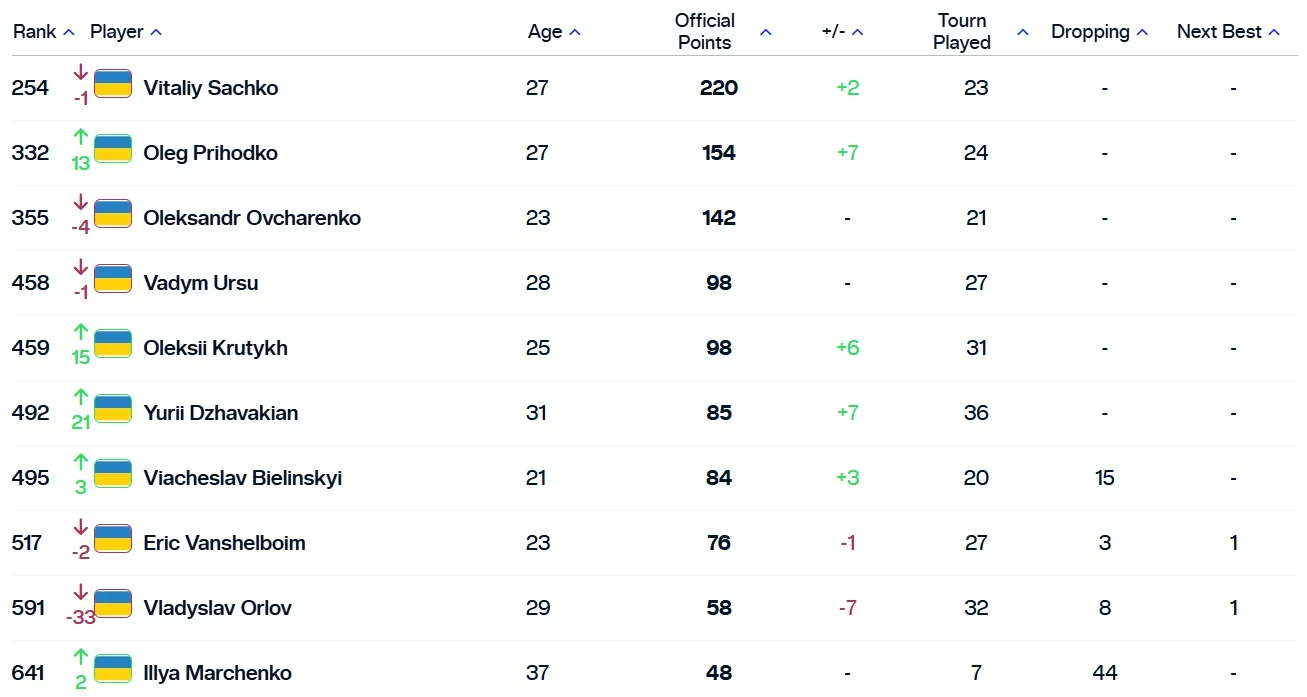Sort by Dropping points column
This screenshot has width=1307, height=697.
click(1143, 32)
